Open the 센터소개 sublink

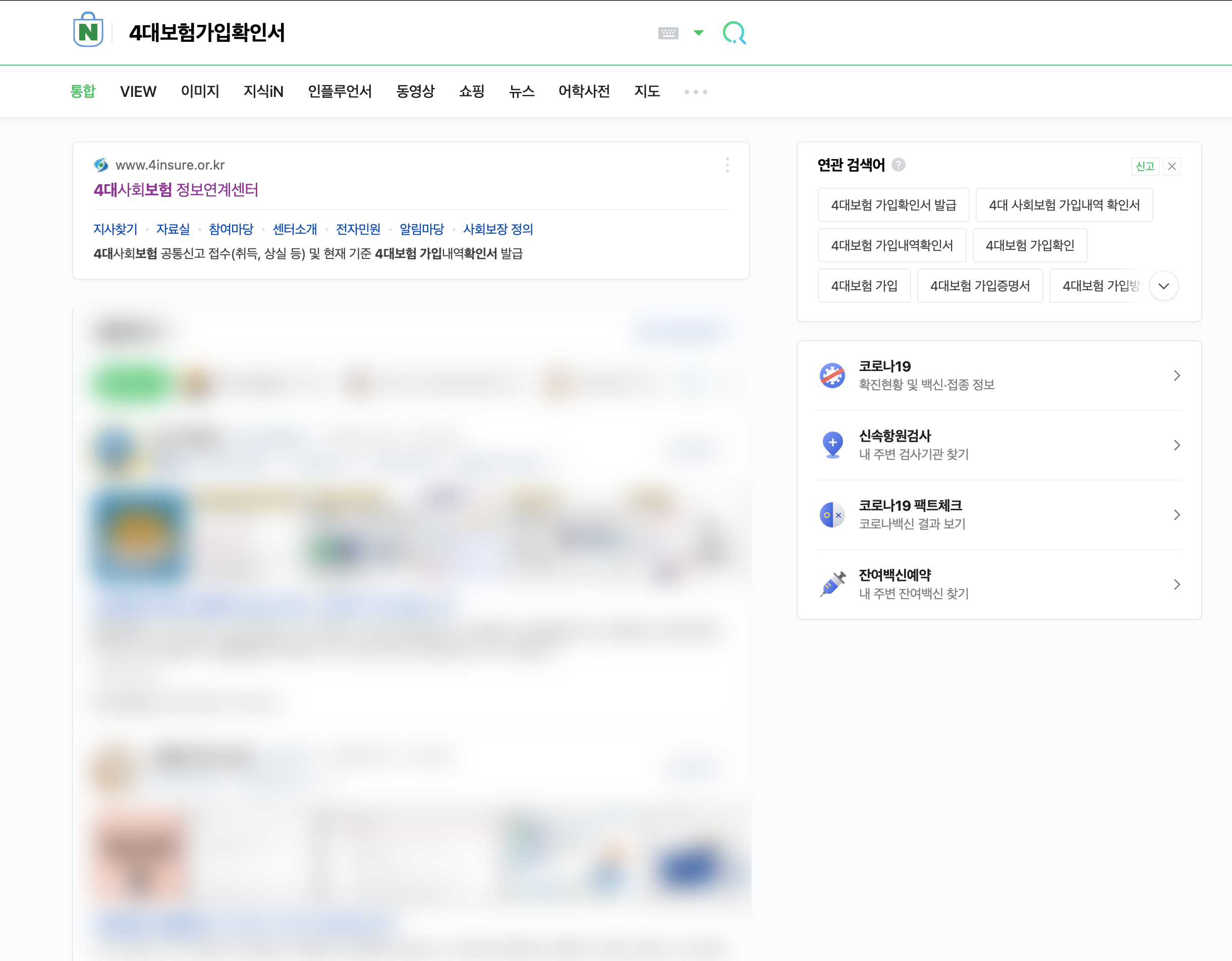295,229
